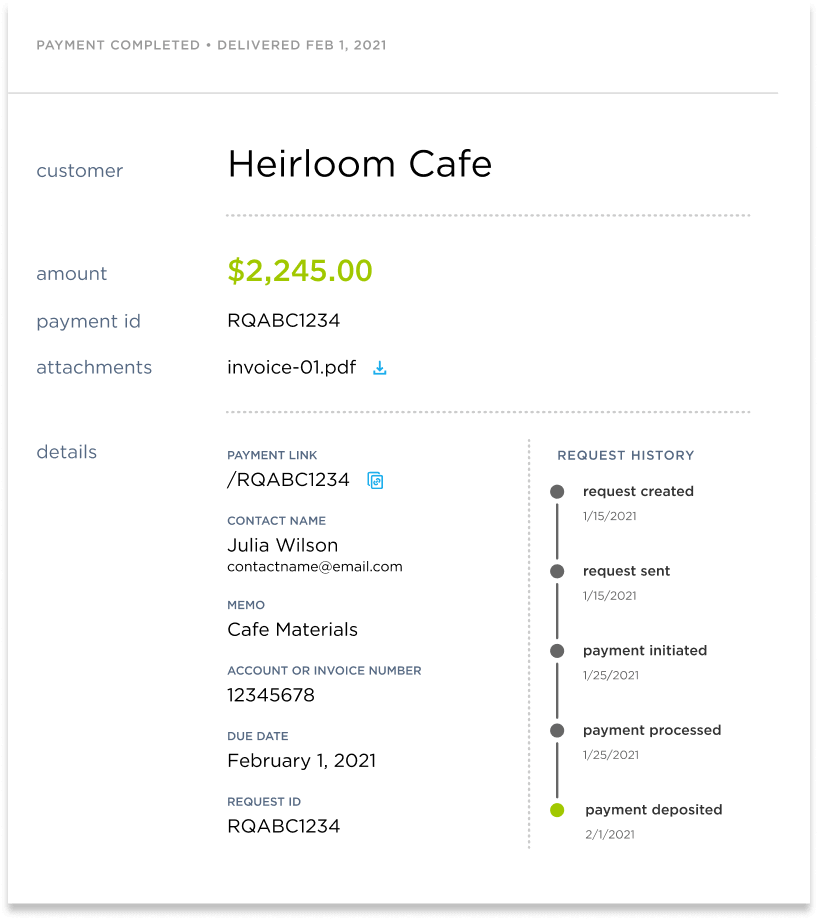
Task: Select the Request ID value at bottom
Action: 283,826
